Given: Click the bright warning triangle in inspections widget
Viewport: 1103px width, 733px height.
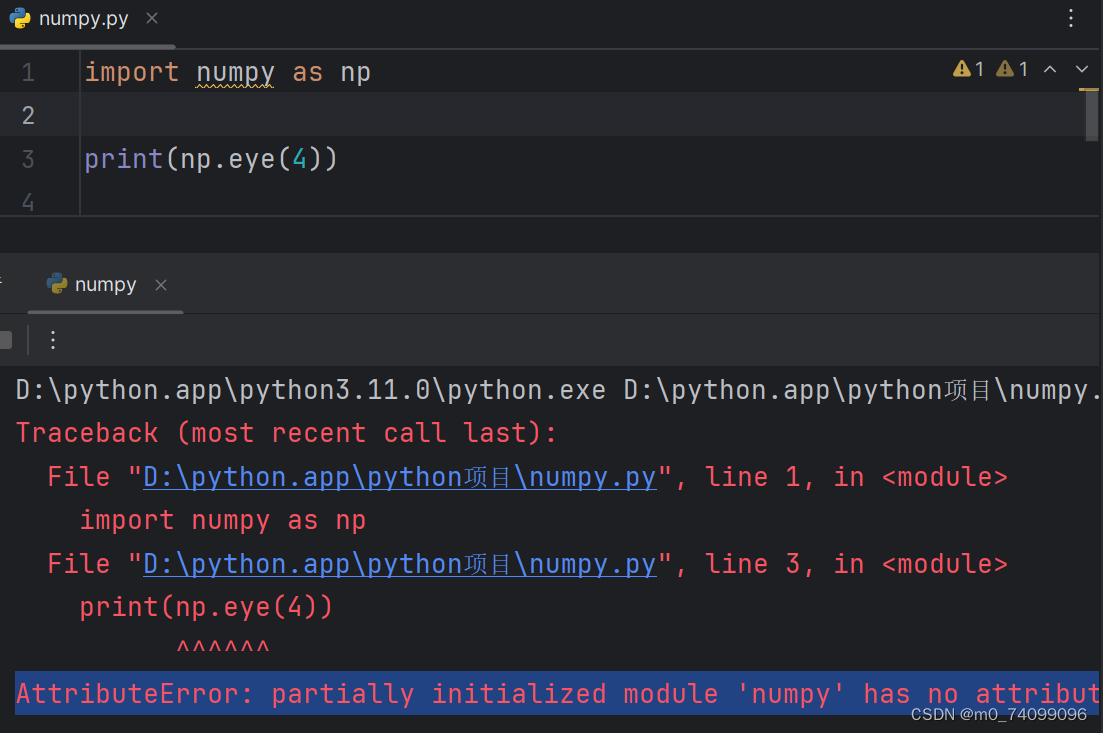Looking at the screenshot, I should (x=962, y=69).
